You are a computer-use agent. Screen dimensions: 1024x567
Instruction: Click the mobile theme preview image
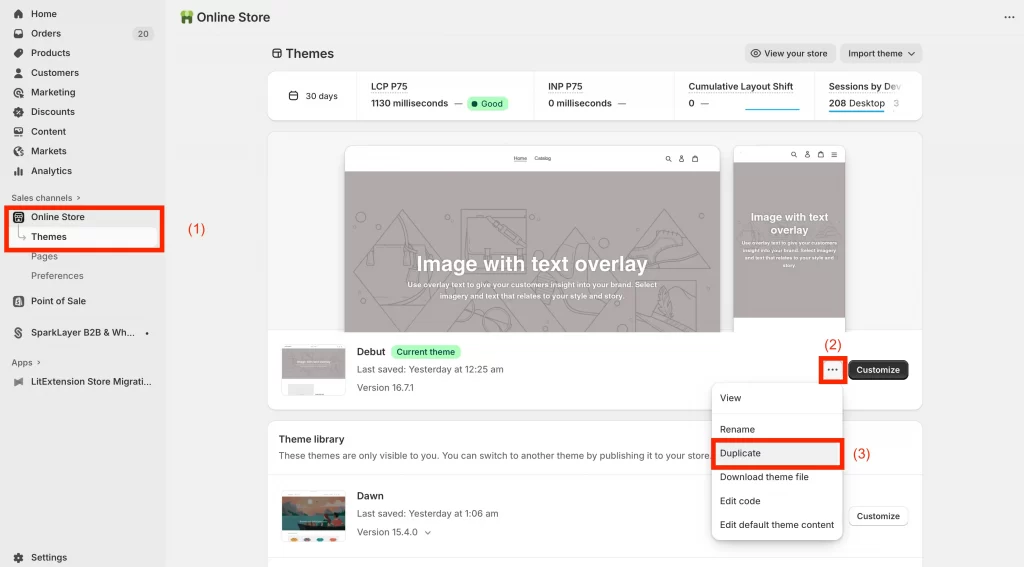tap(789, 239)
